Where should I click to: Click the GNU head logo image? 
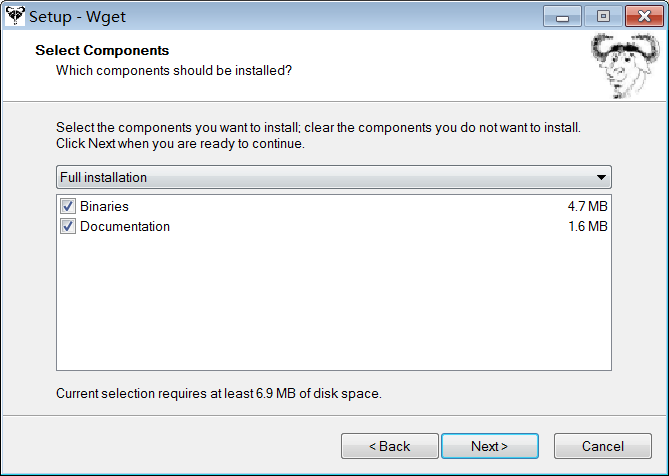(625, 66)
